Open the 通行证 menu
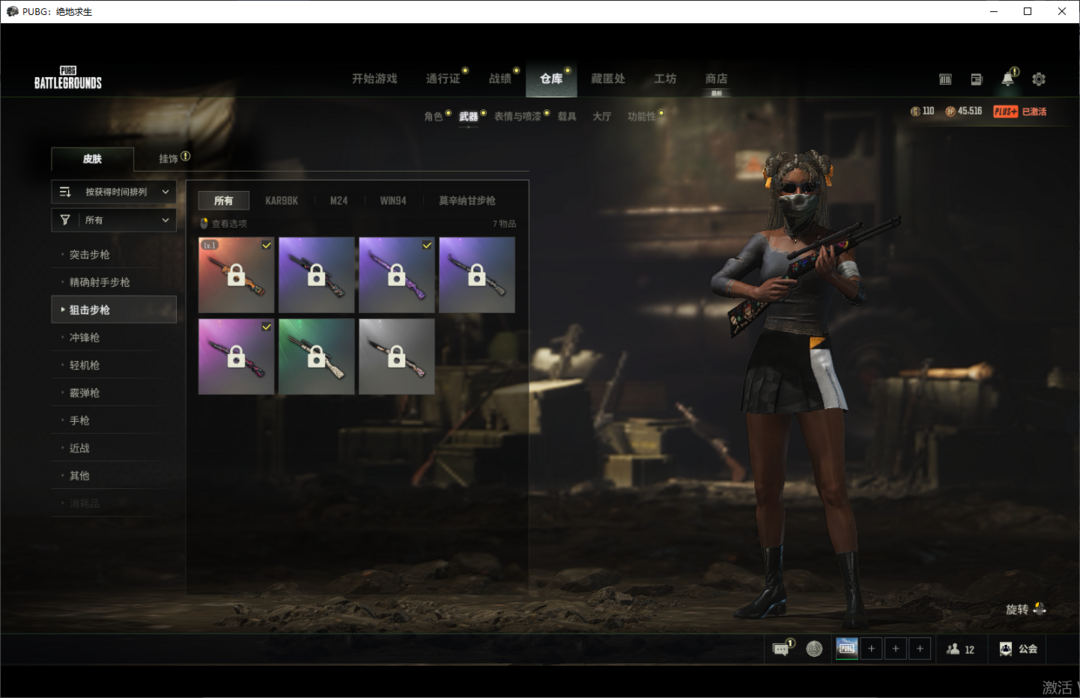Image resolution: width=1080 pixels, height=698 pixels. (443, 79)
